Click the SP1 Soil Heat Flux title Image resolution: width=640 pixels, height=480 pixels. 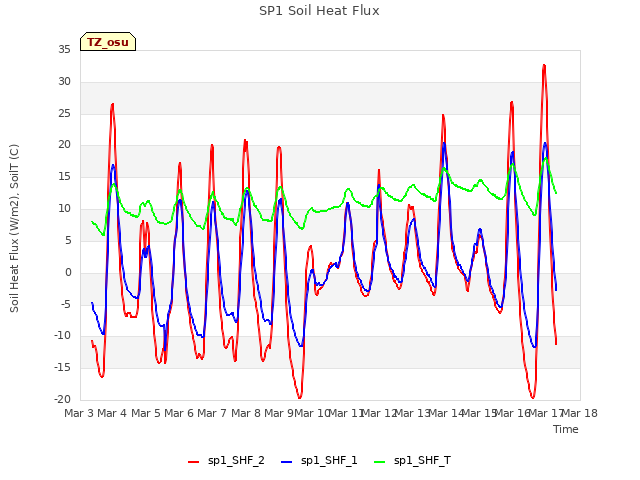tap(319, 11)
